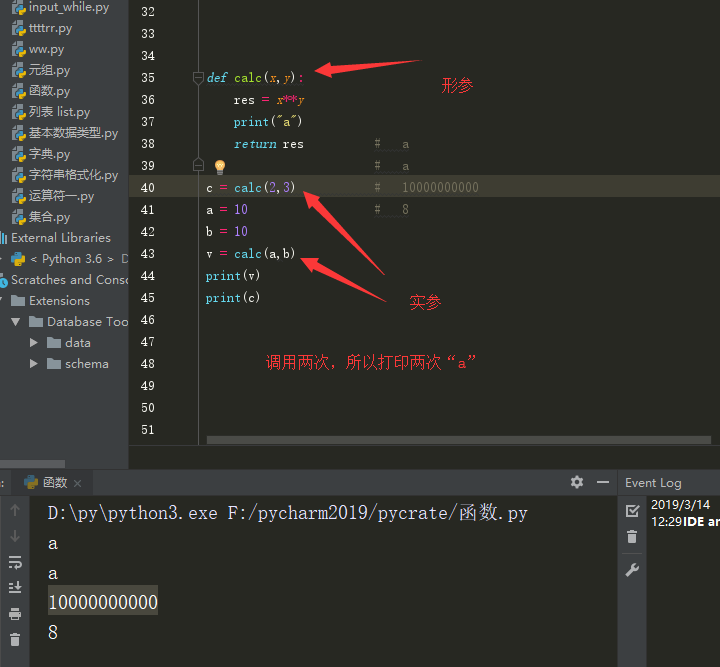Click on 'v = calc(a,b)' line

point(250,254)
